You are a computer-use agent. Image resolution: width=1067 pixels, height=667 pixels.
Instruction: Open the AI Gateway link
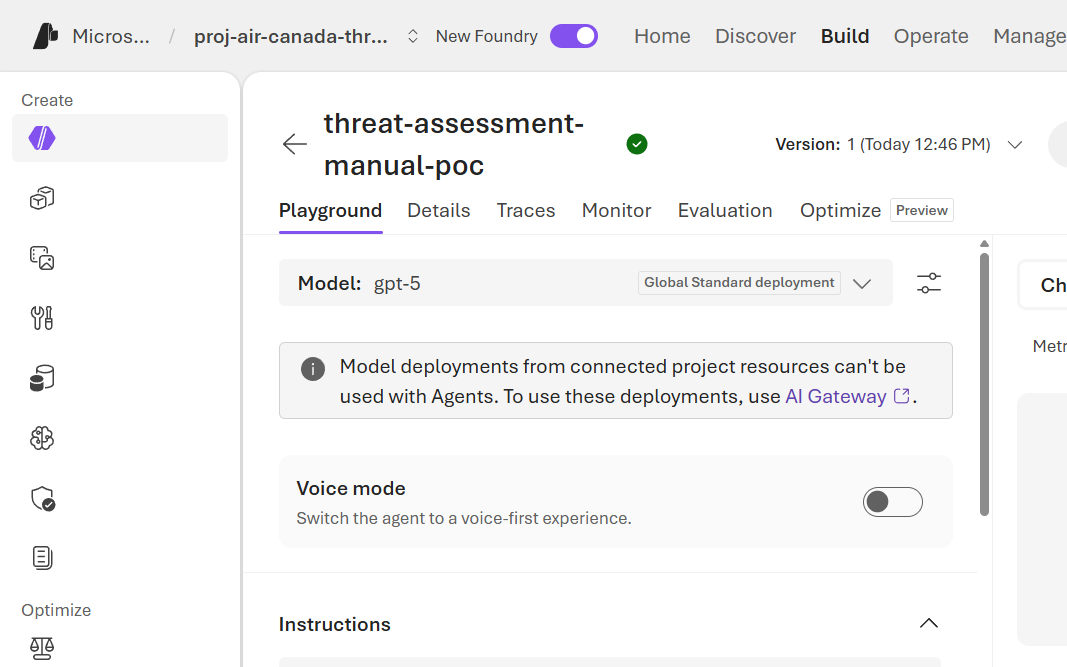coord(836,396)
